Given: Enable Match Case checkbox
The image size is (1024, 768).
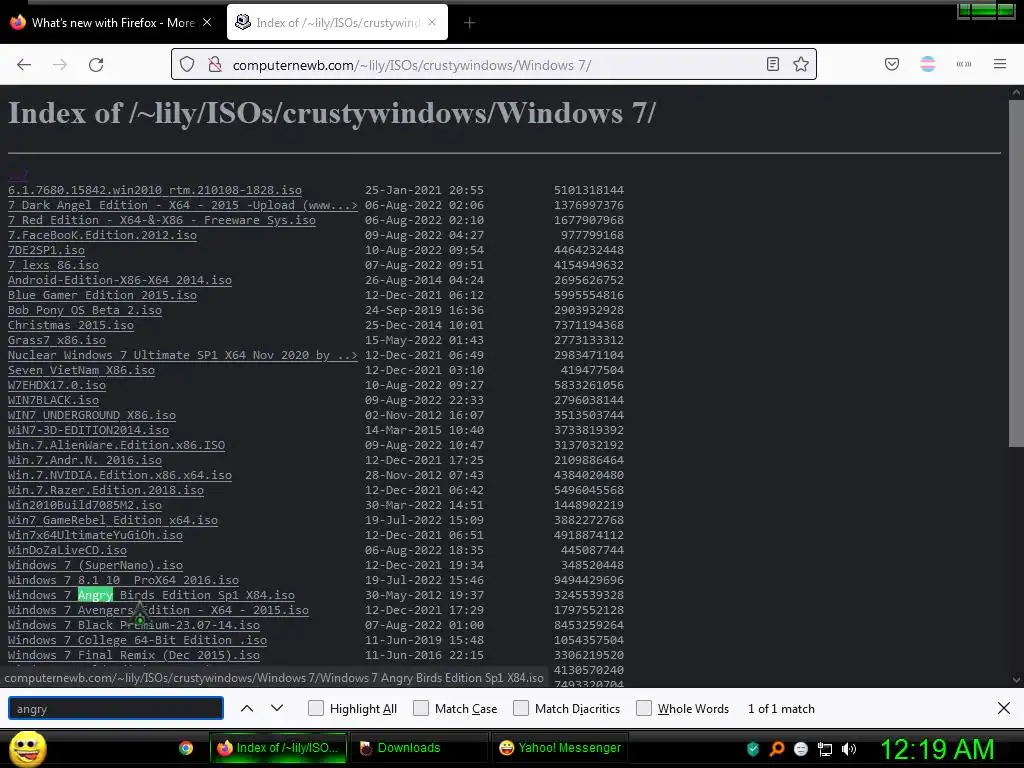Looking at the screenshot, I should click(421, 708).
